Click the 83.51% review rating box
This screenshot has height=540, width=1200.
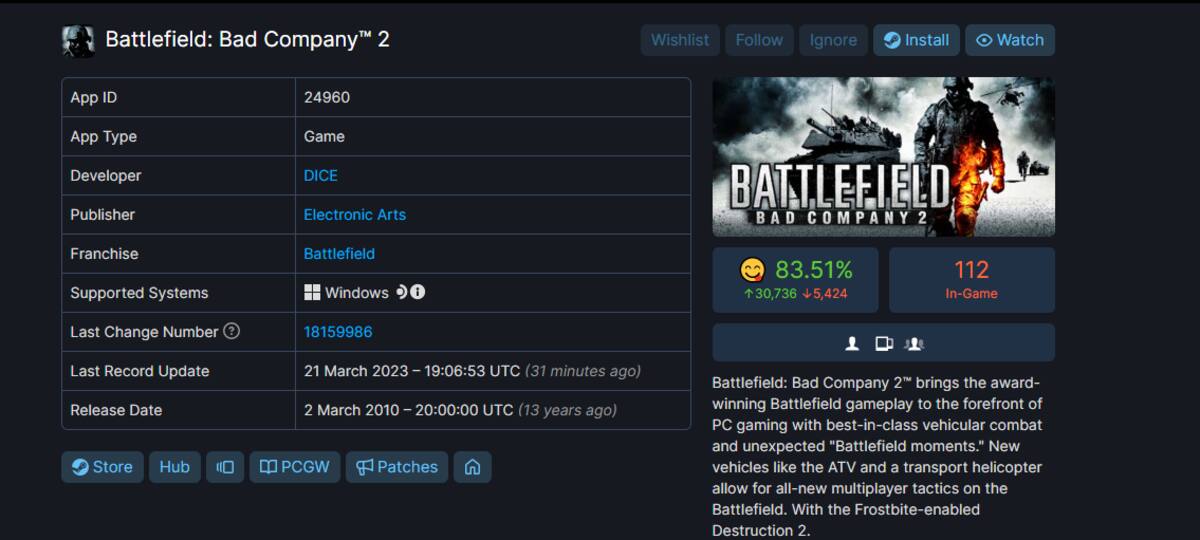coord(795,280)
